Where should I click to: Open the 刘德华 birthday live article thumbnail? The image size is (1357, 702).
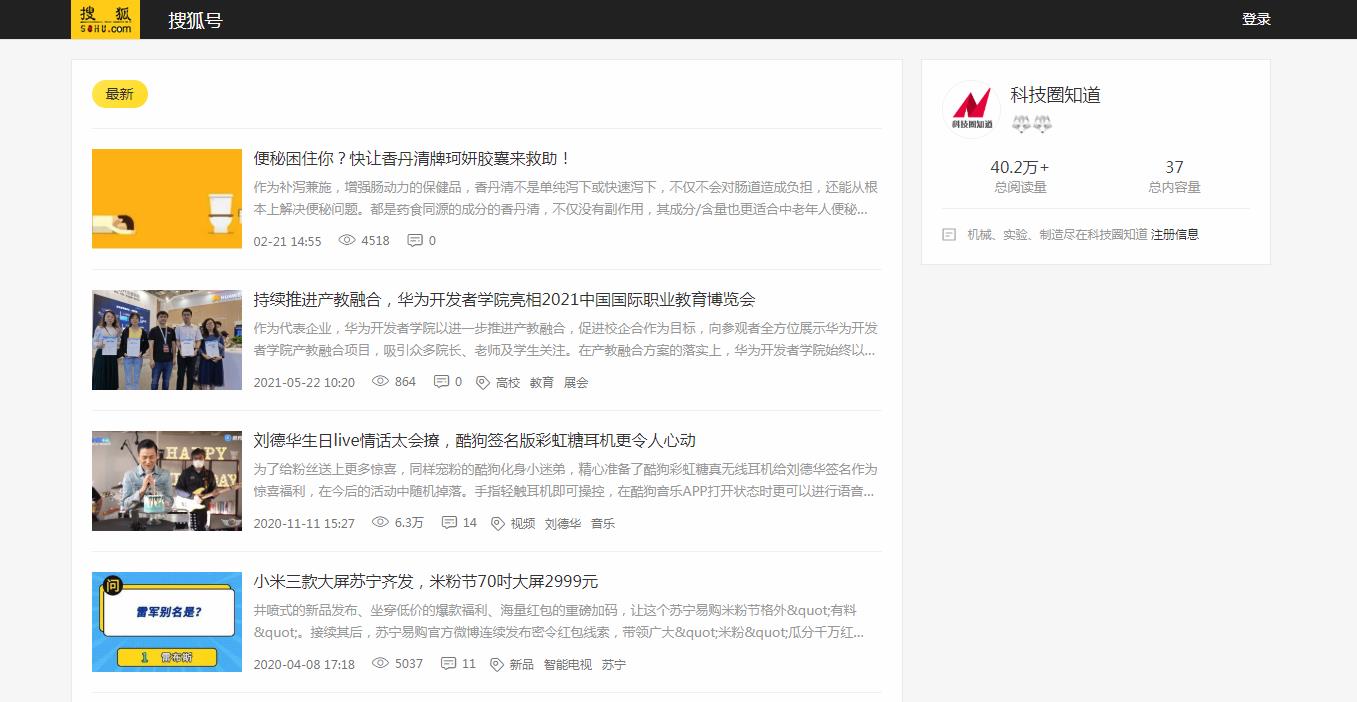click(x=167, y=481)
